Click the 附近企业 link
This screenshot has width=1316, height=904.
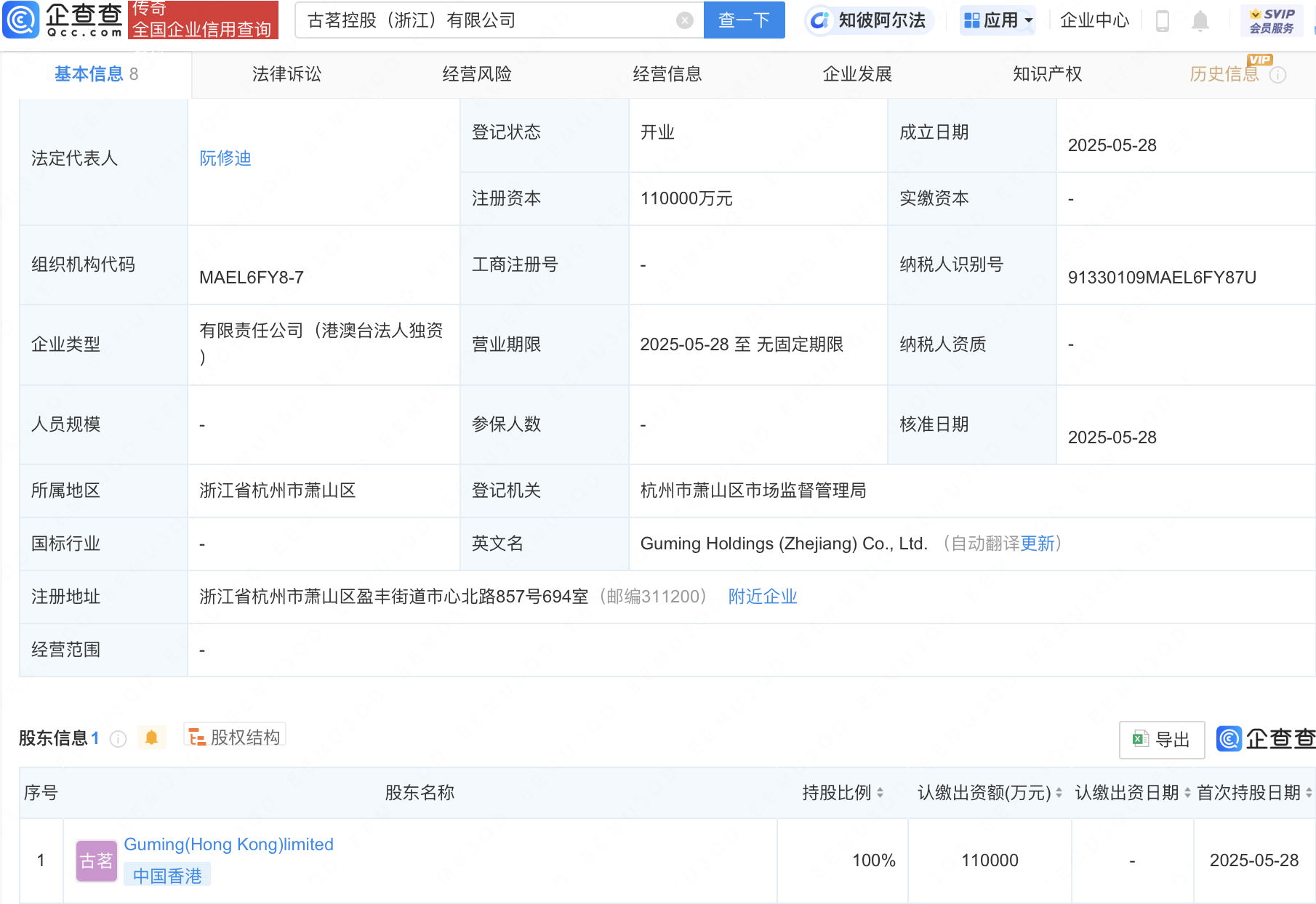point(763,597)
